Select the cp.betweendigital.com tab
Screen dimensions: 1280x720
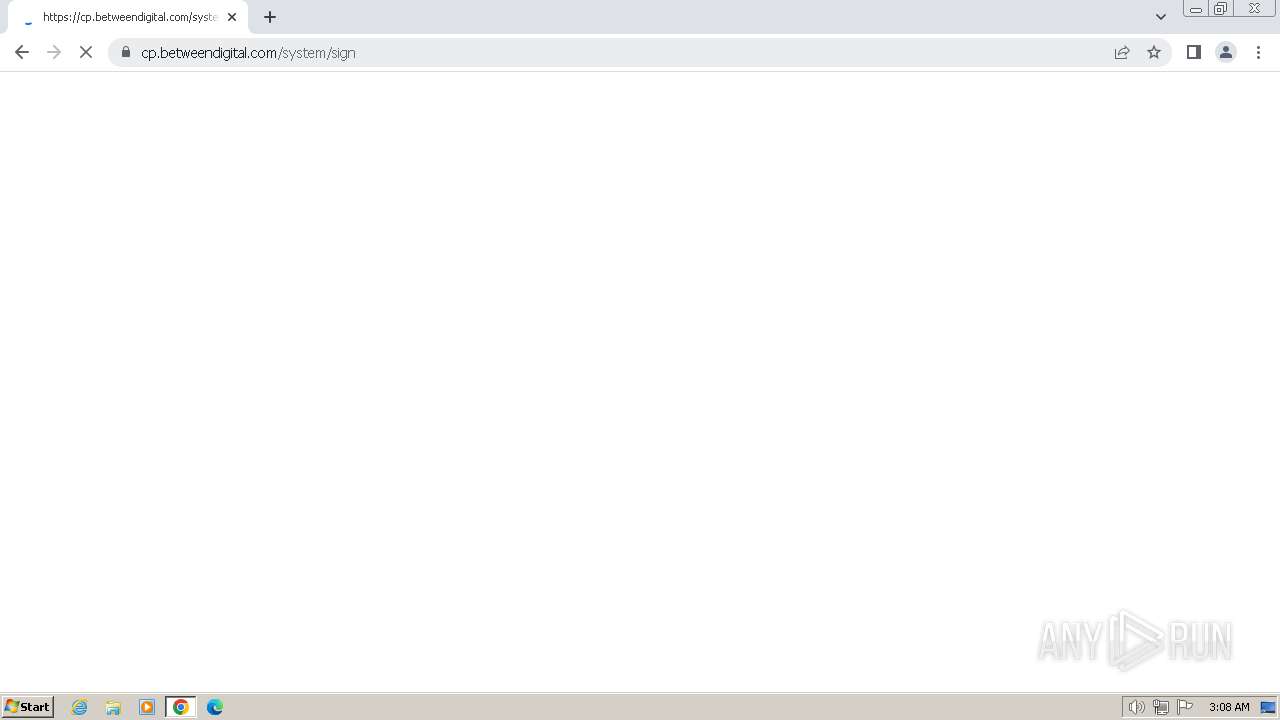(x=128, y=17)
